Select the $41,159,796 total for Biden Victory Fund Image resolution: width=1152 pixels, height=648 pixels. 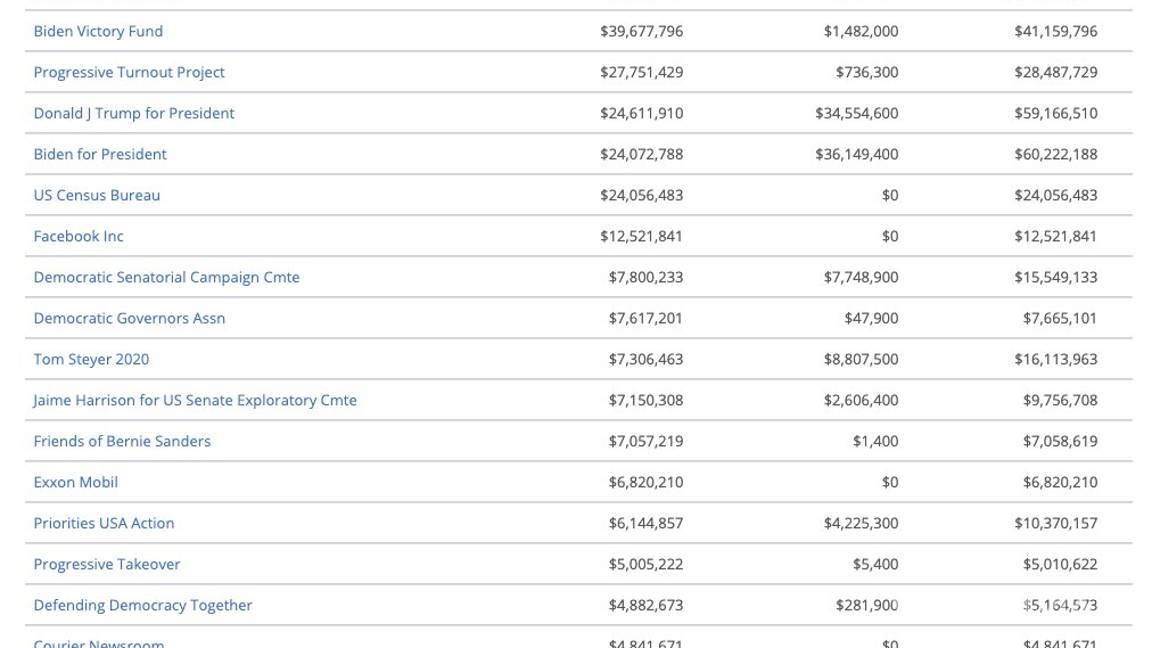coord(1055,31)
